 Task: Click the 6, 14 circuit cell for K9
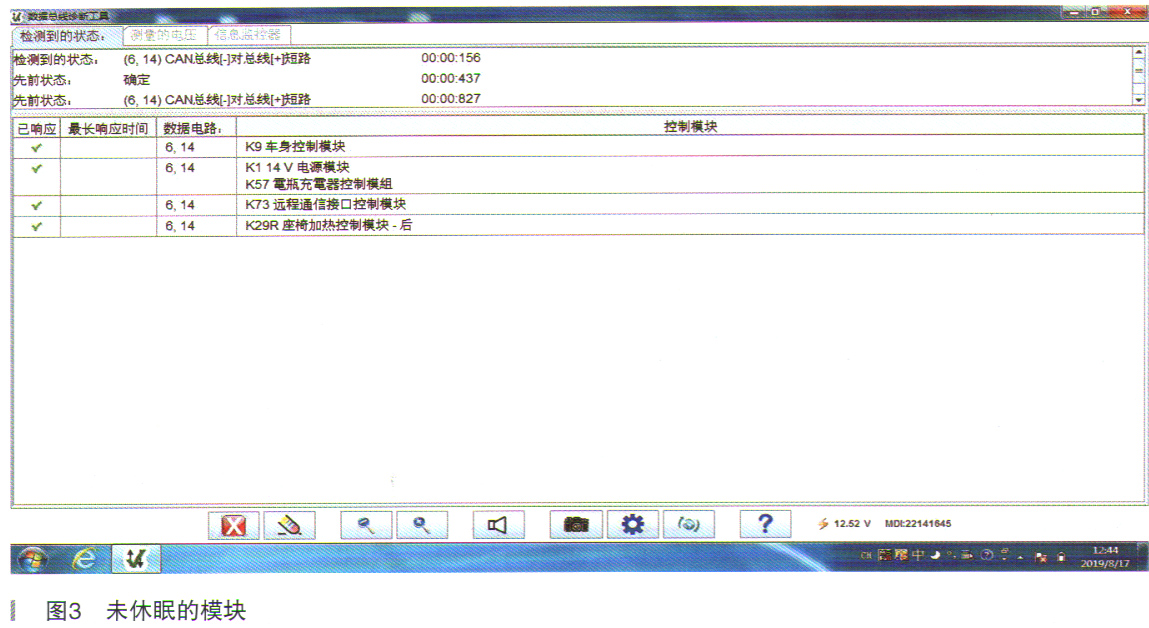[x=196, y=147]
